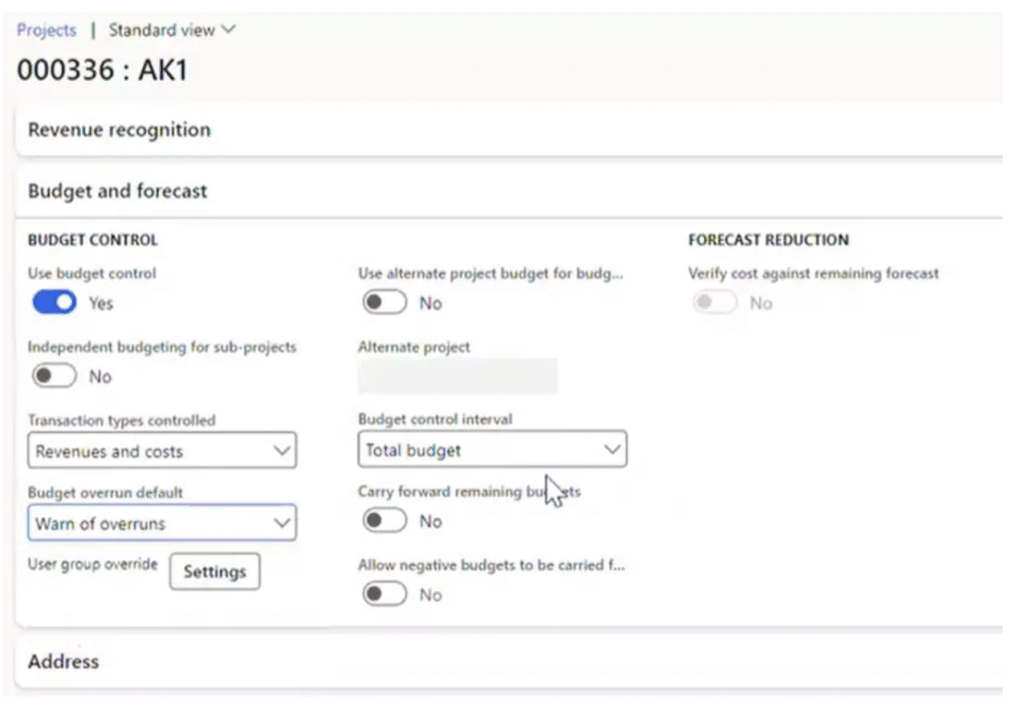Click the Verify cost against remaining forecast switch
This screenshot has height=705, width=1024.
[x=714, y=301]
